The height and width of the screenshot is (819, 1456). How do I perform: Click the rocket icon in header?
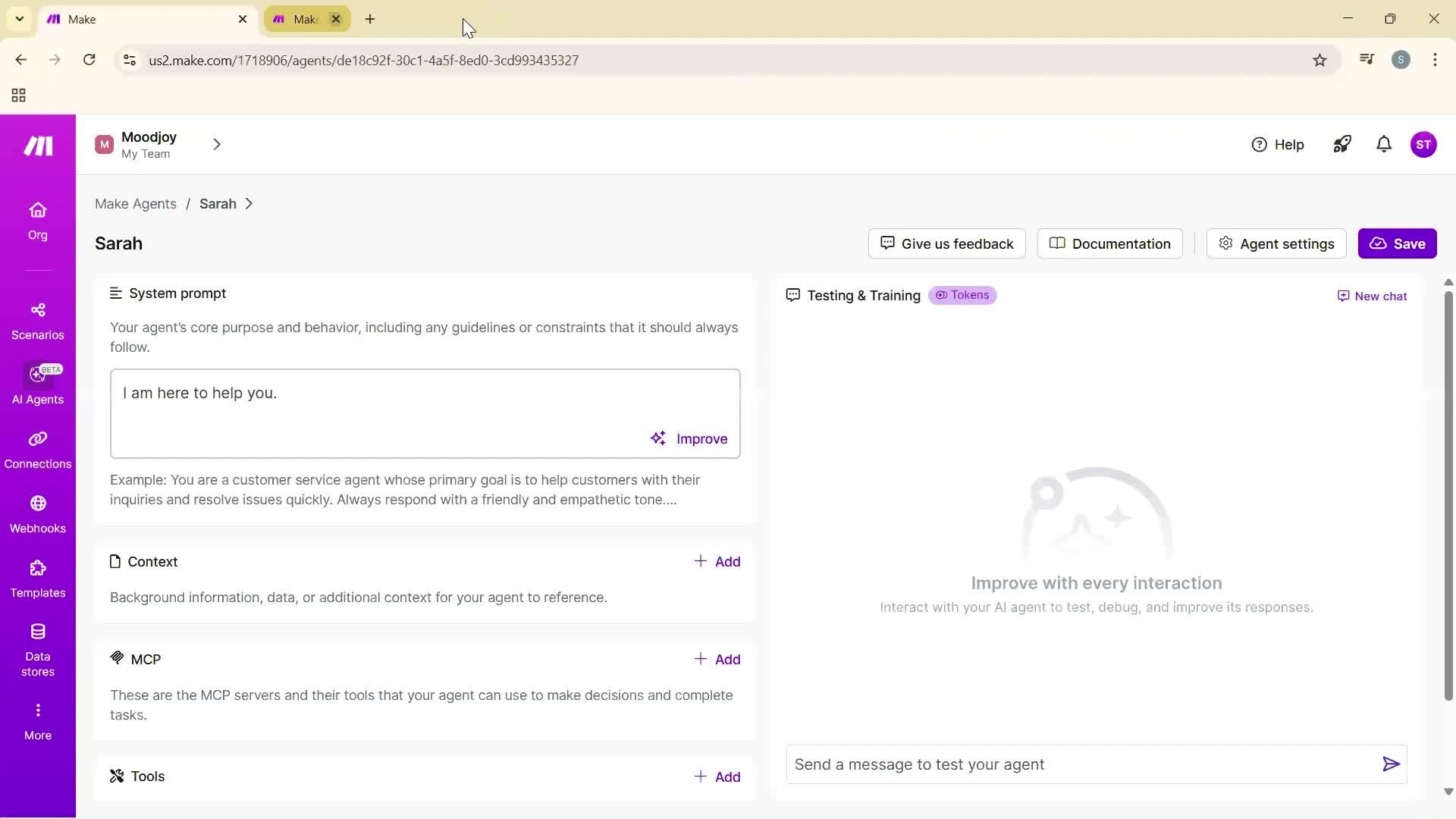pyautogui.click(x=1342, y=144)
